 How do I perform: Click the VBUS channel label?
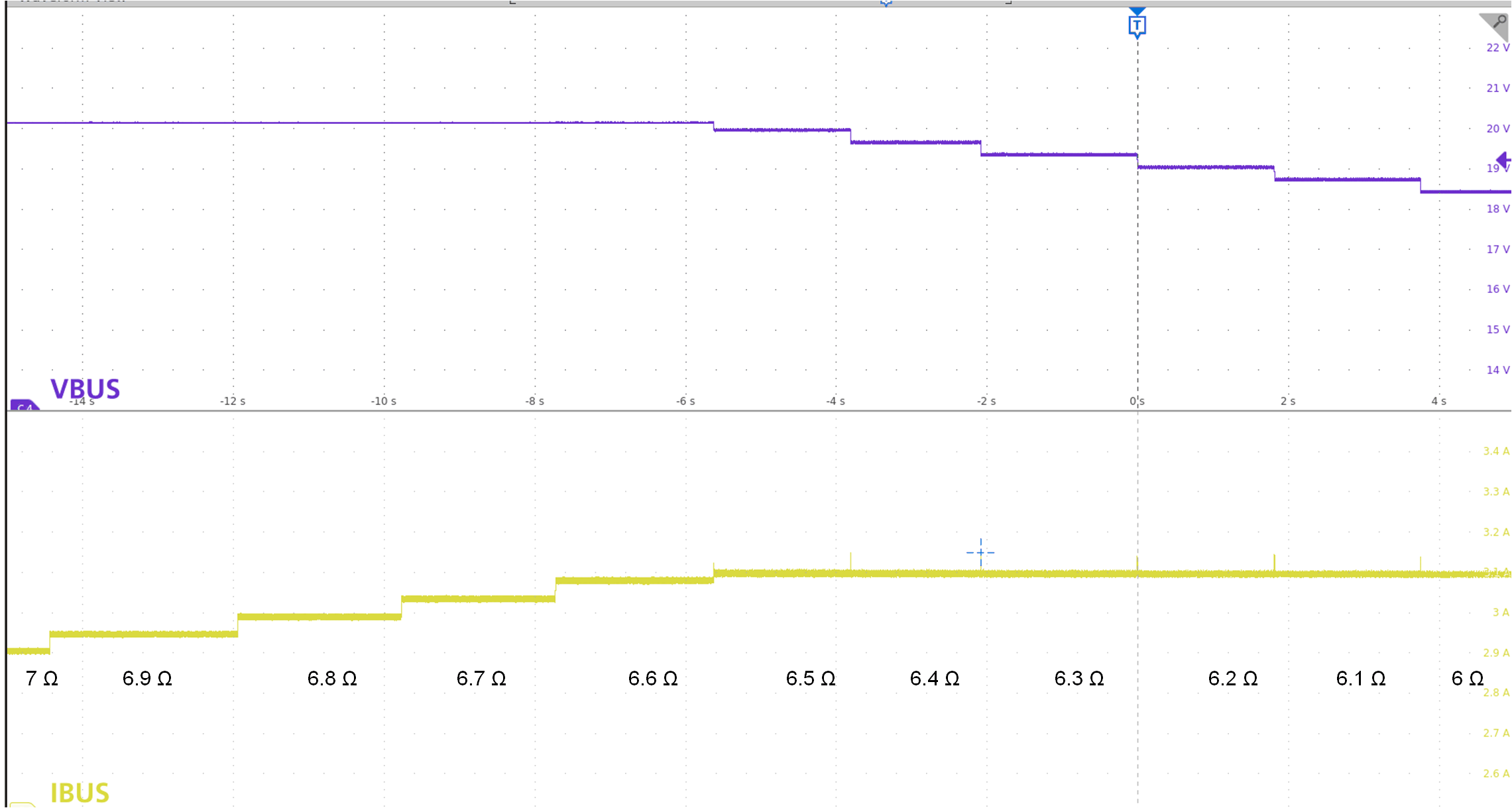pyautogui.click(x=85, y=389)
